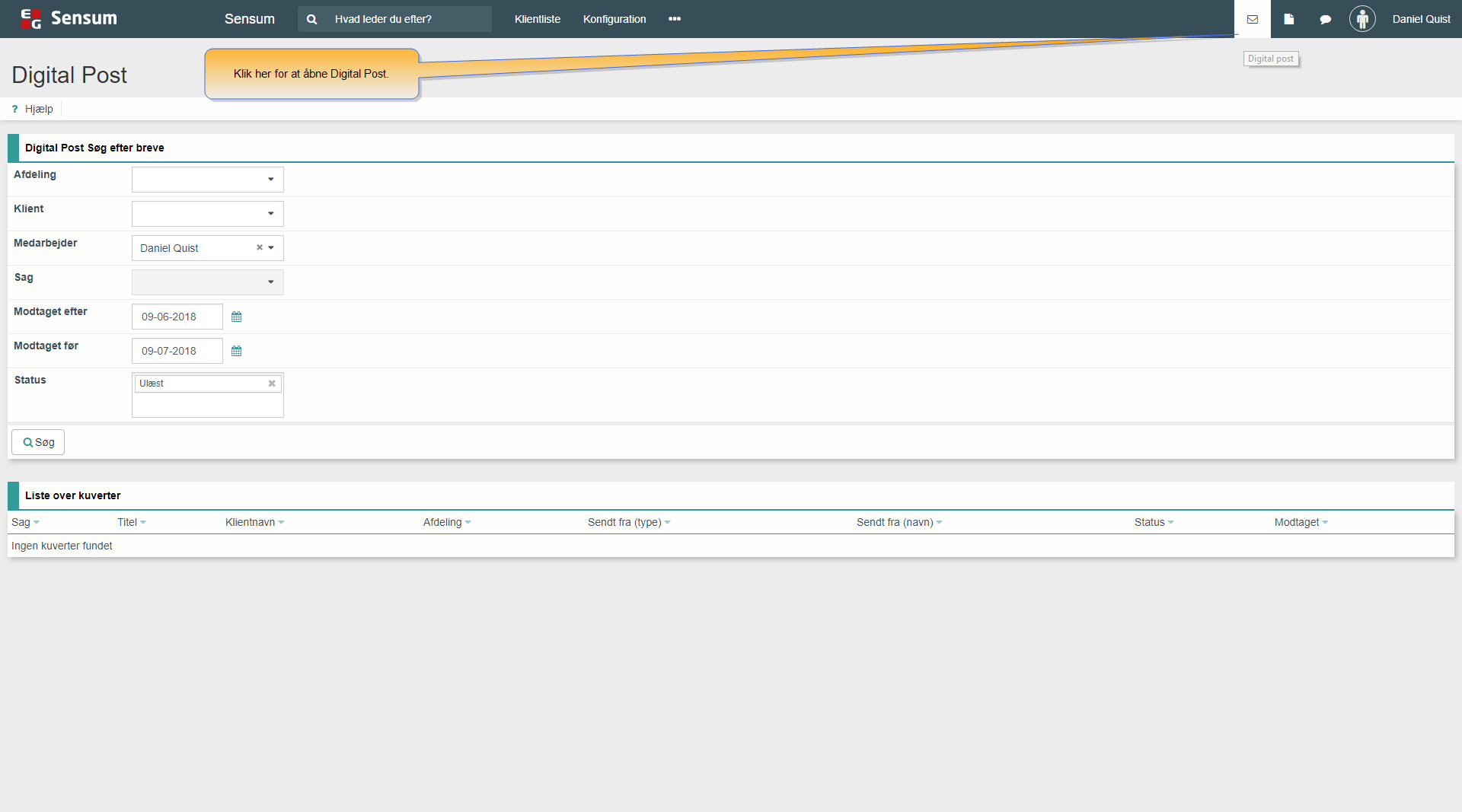Click the document icon in top bar
The image size is (1462, 812).
click(x=1288, y=19)
